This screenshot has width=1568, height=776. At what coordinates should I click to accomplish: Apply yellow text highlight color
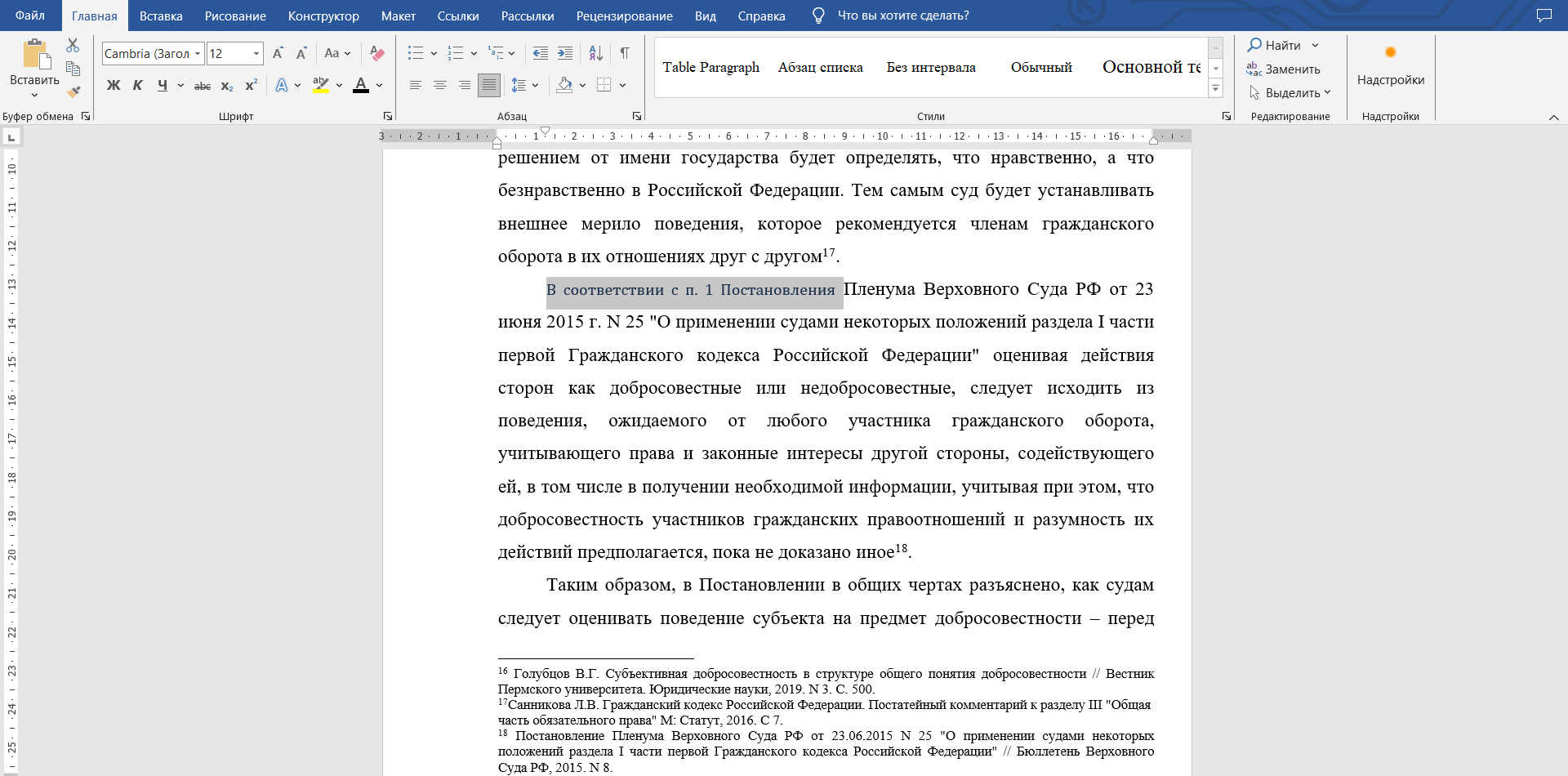(x=321, y=85)
